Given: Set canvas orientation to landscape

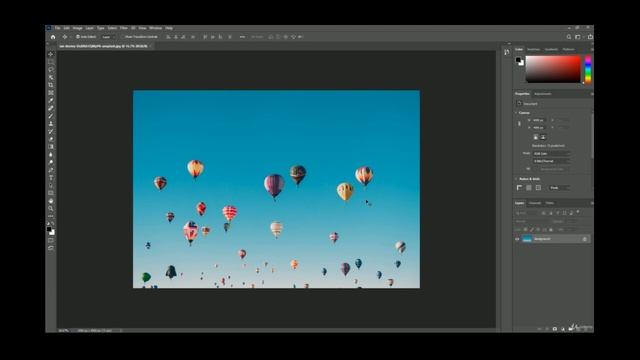Looking at the screenshot, I should tap(543, 137).
